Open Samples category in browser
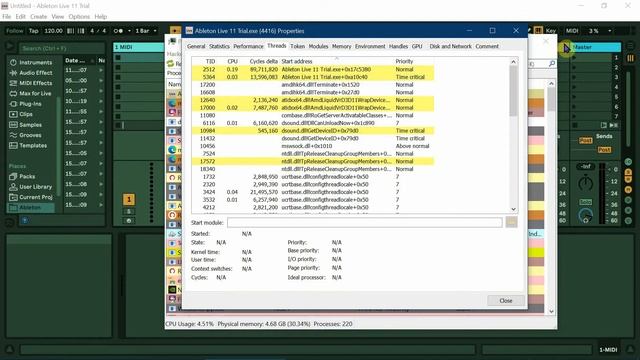This screenshot has height=360, width=640. (x=26, y=124)
